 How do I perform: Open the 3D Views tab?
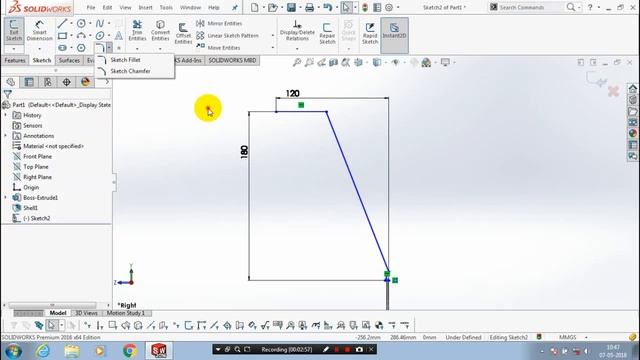[x=86, y=313]
